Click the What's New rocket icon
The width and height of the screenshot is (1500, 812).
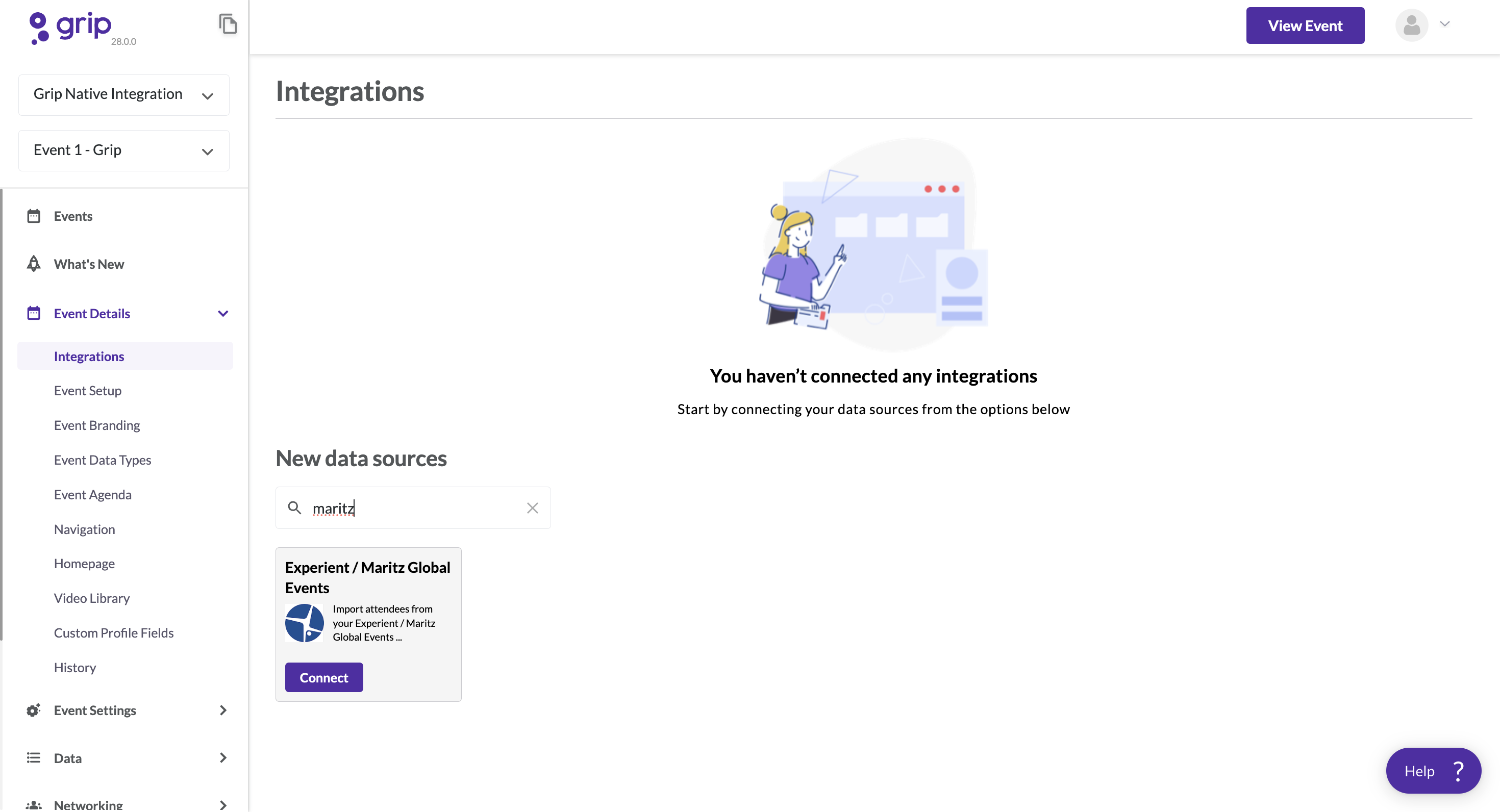pos(34,264)
